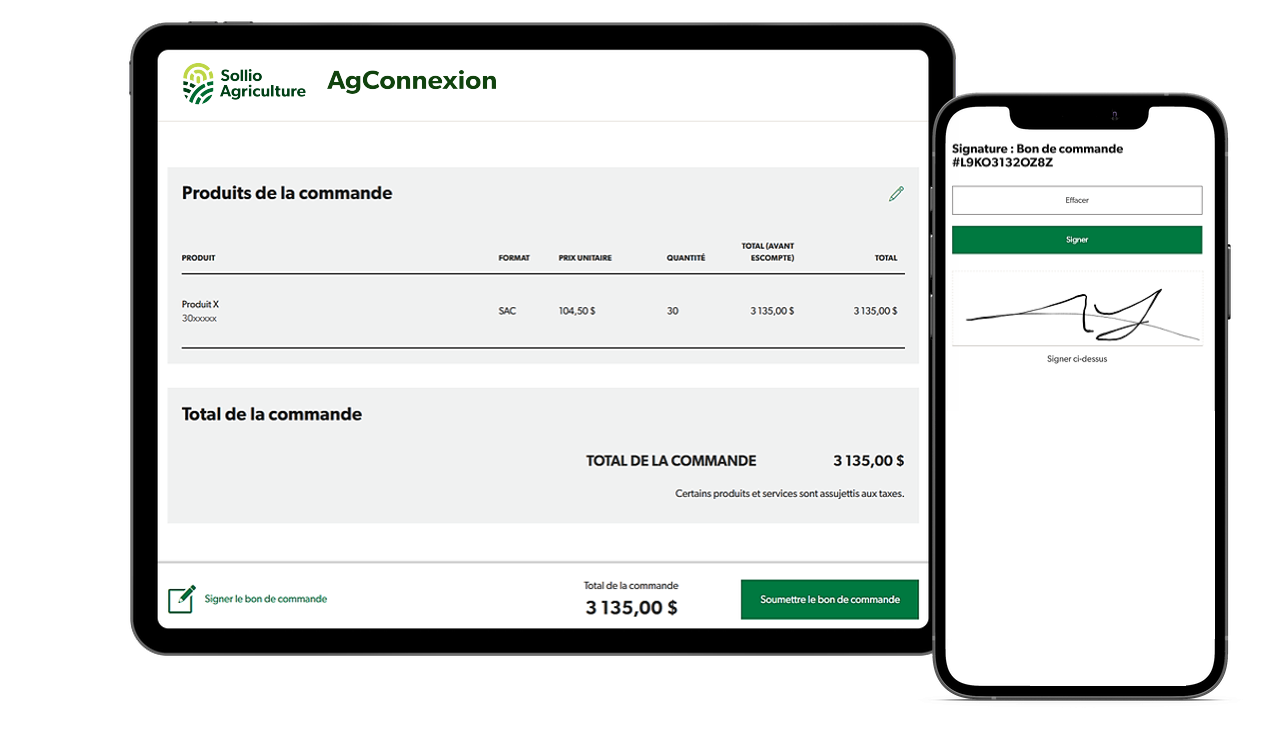Click the Sollio Agriculture logo
1280x740 pixels.
tap(244, 83)
